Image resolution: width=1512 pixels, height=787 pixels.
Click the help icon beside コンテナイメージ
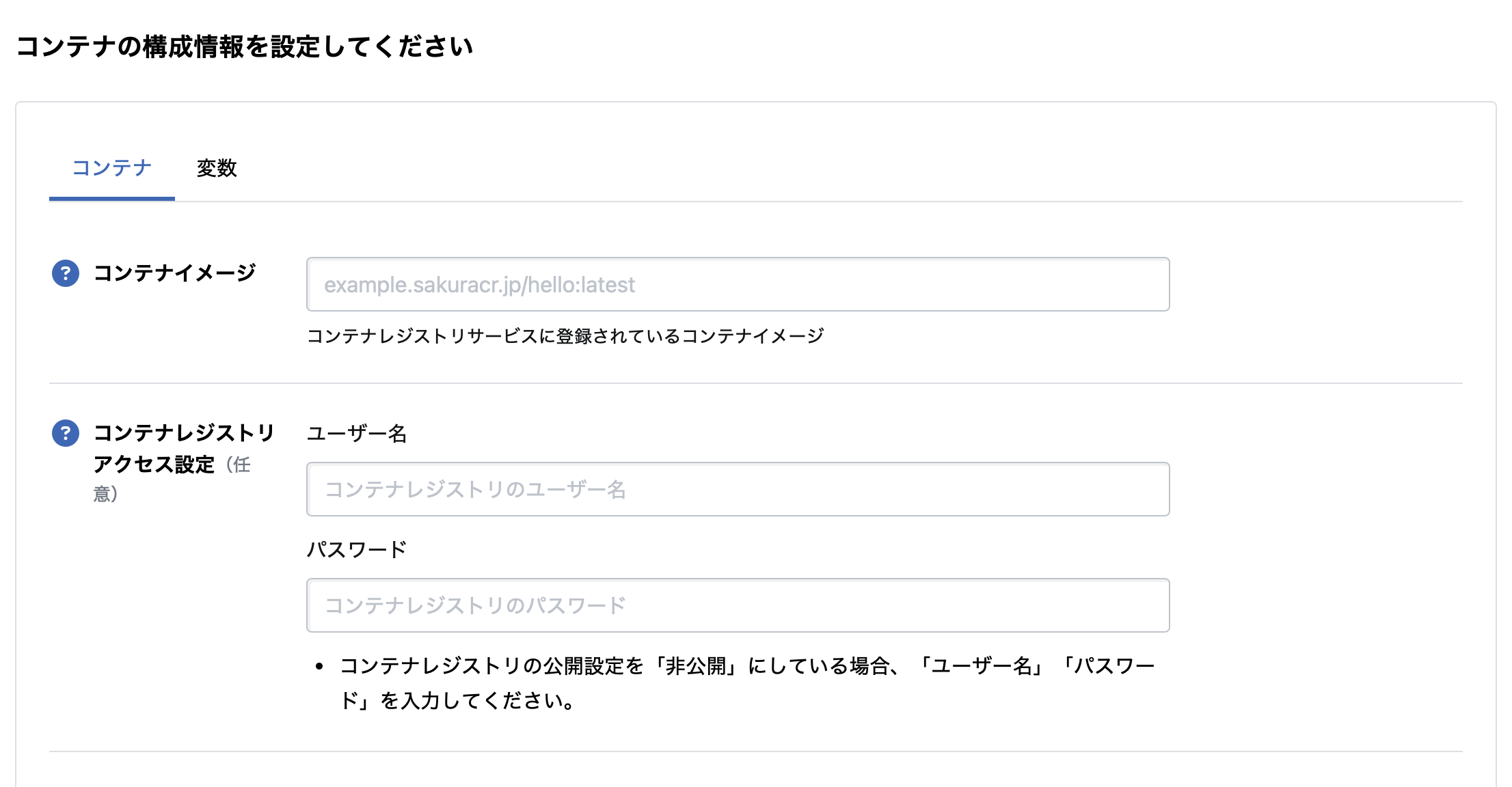66,273
